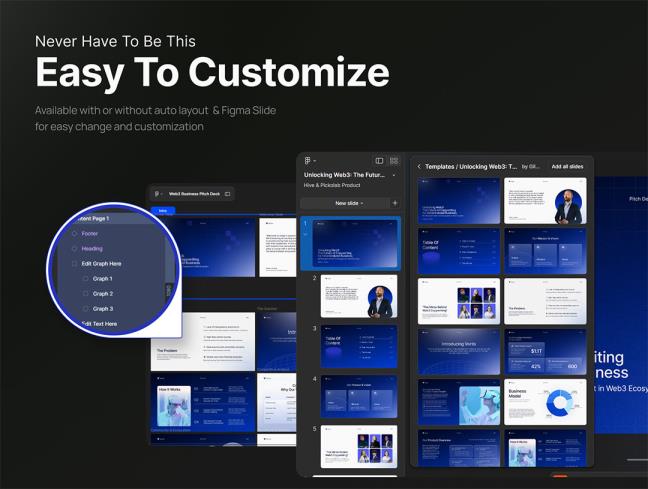This screenshot has width=648, height=489.
Task: Select the blue Intro section tab
Action: coord(163,210)
